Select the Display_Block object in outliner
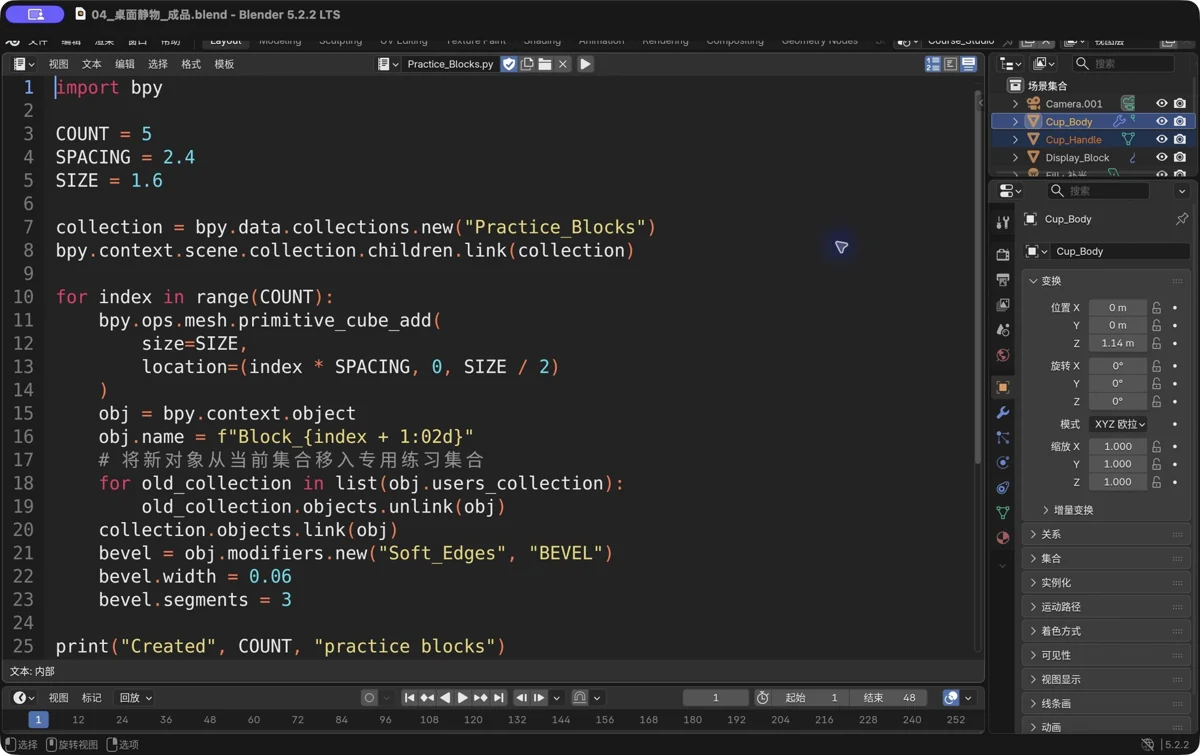This screenshot has height=755, width=1200. (1077, 158)
